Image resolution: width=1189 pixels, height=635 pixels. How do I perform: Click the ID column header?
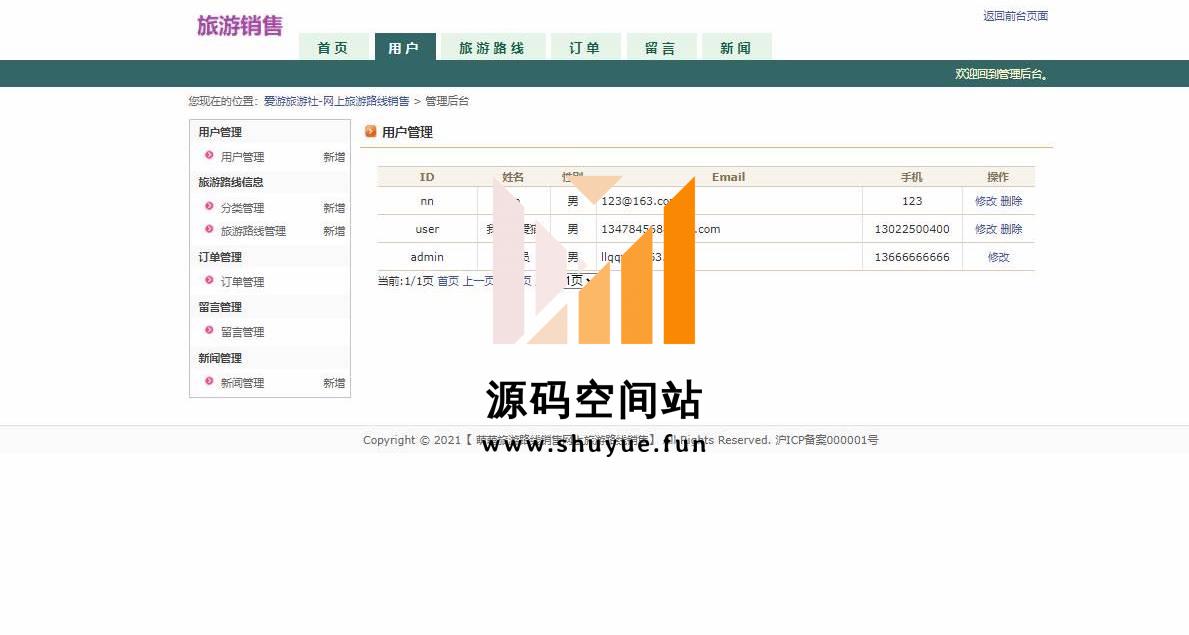[x=427, y=177]
